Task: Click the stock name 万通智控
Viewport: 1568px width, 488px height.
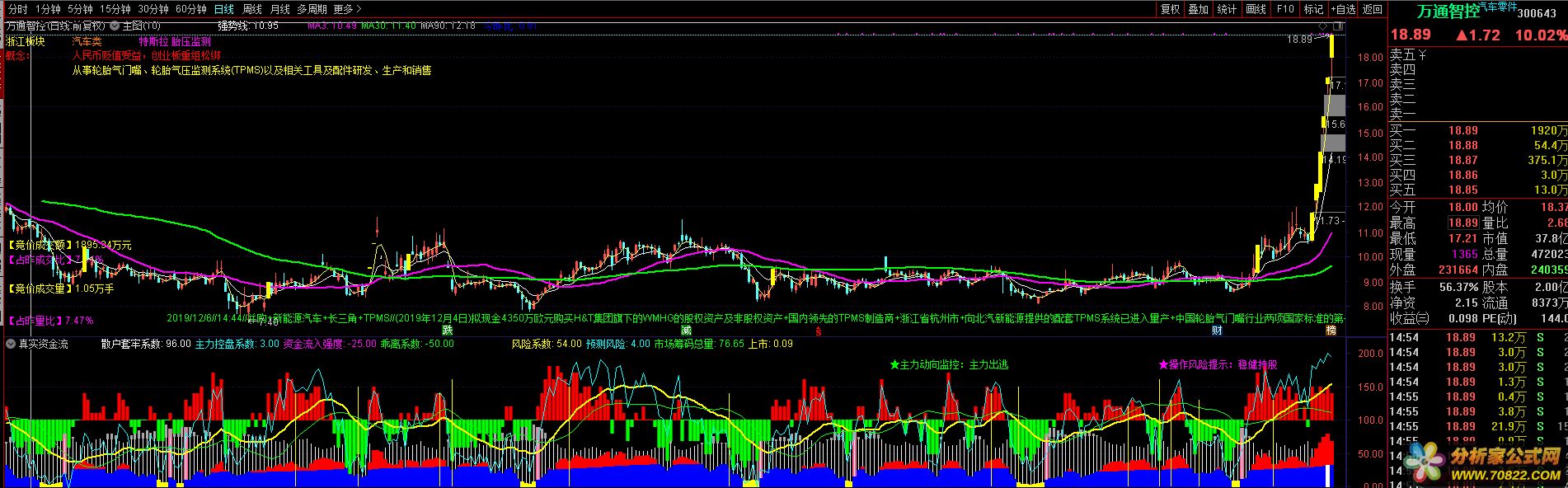Action: pos(1448,12)
